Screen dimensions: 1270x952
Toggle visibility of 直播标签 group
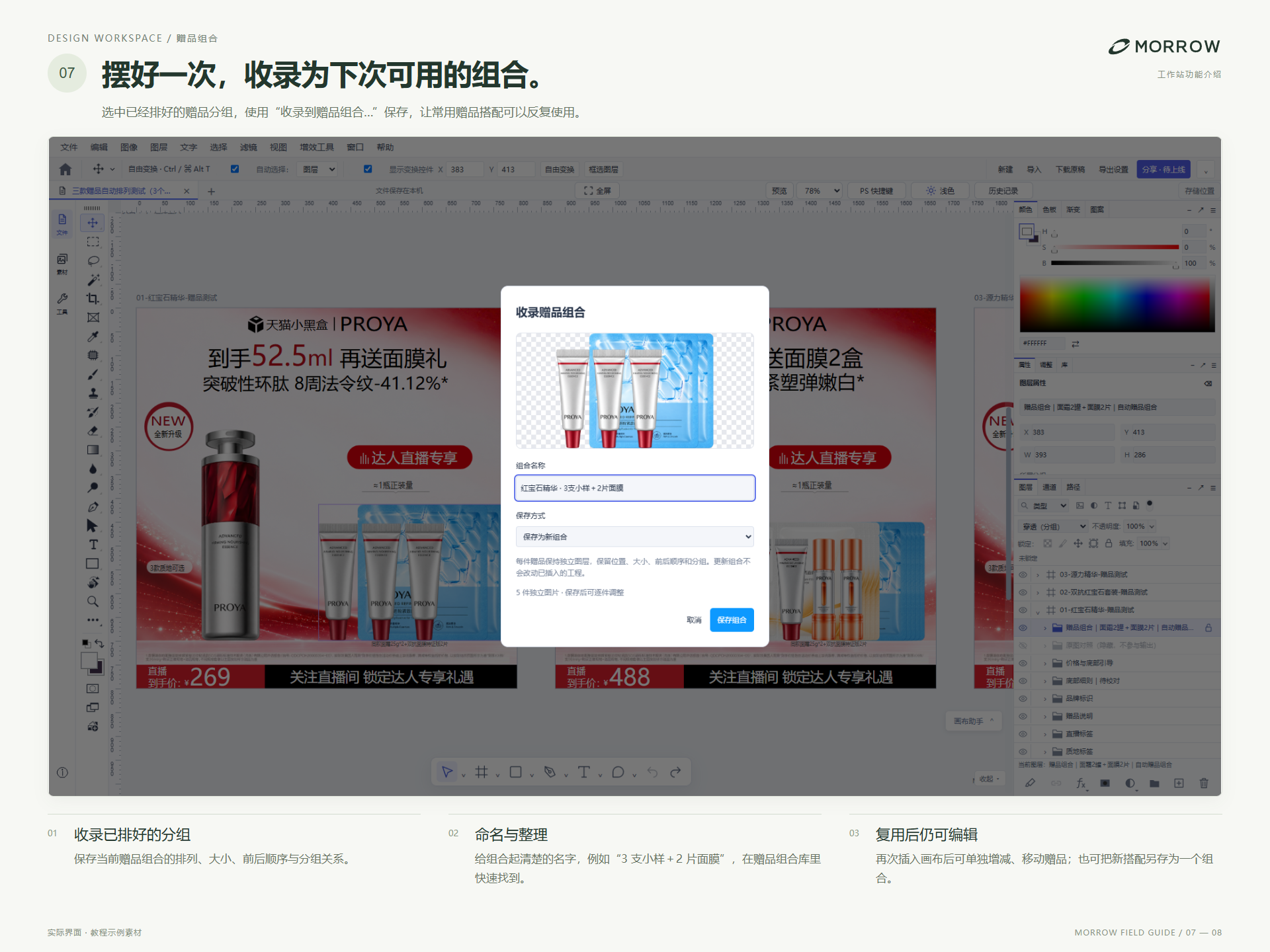tap(1023, 734)
